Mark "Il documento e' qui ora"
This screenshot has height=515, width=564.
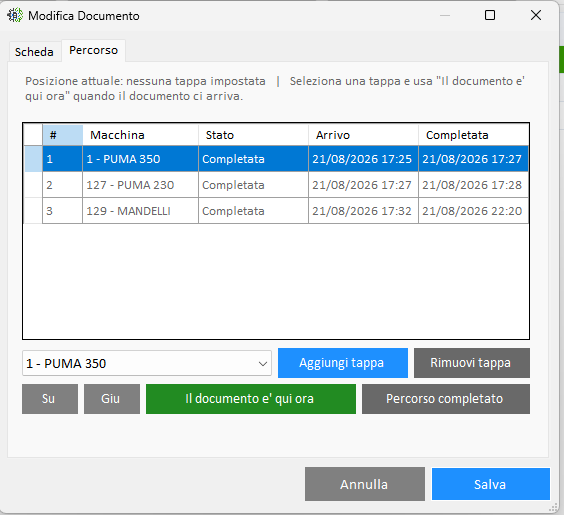click(x=251, y=399)
